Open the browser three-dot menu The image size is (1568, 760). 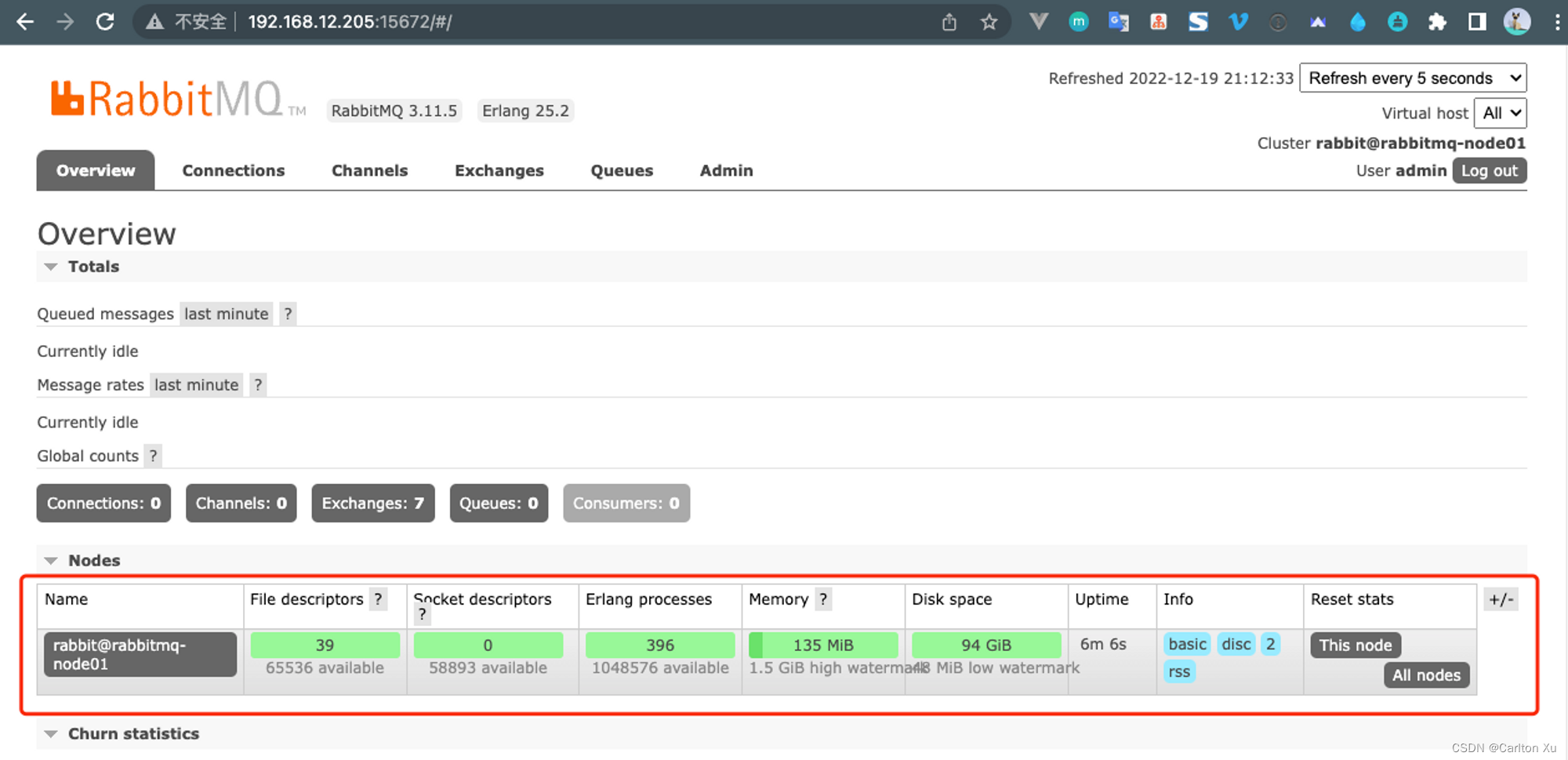1557,22
